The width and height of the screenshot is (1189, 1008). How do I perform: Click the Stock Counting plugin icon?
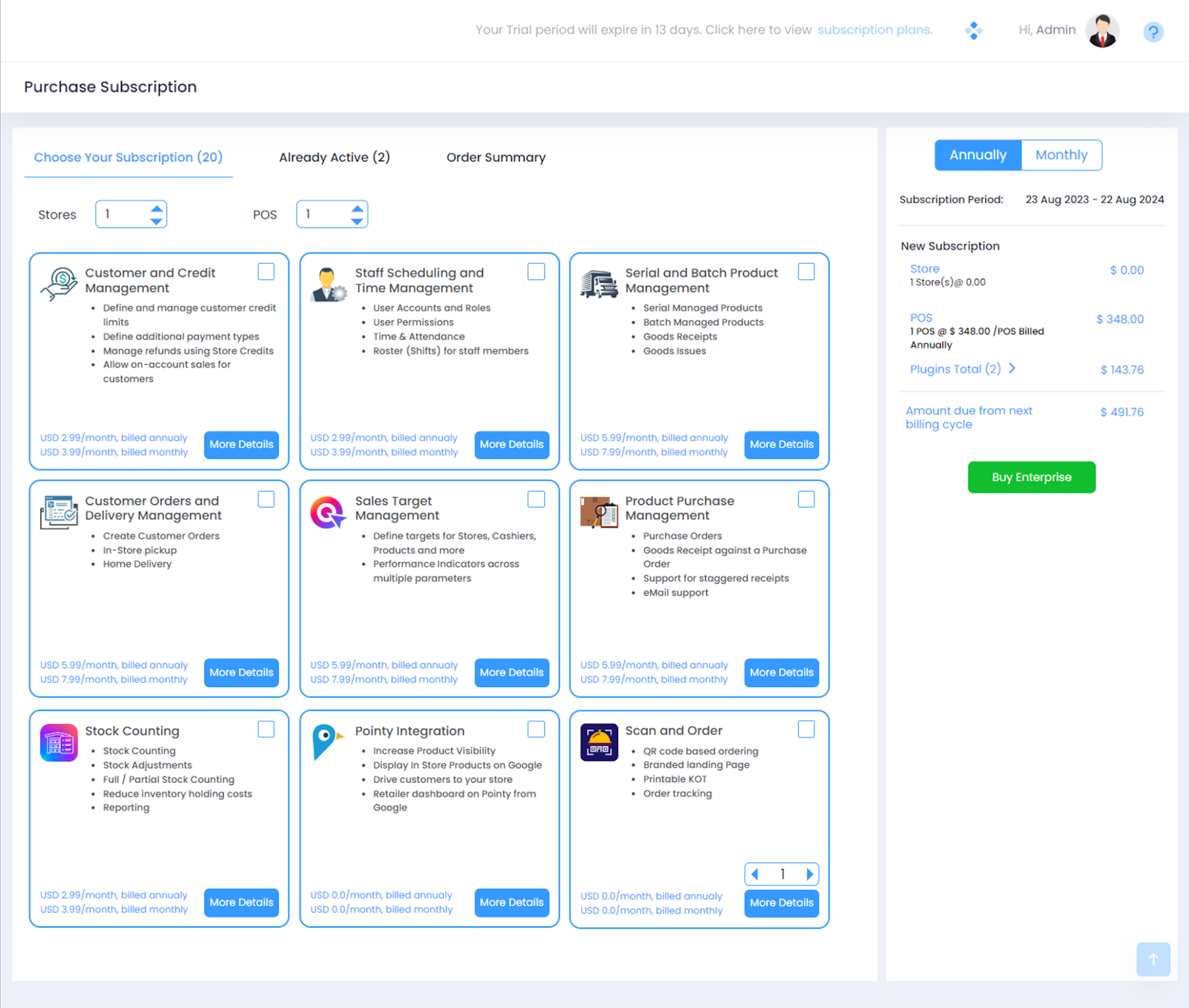coord(59,743)
